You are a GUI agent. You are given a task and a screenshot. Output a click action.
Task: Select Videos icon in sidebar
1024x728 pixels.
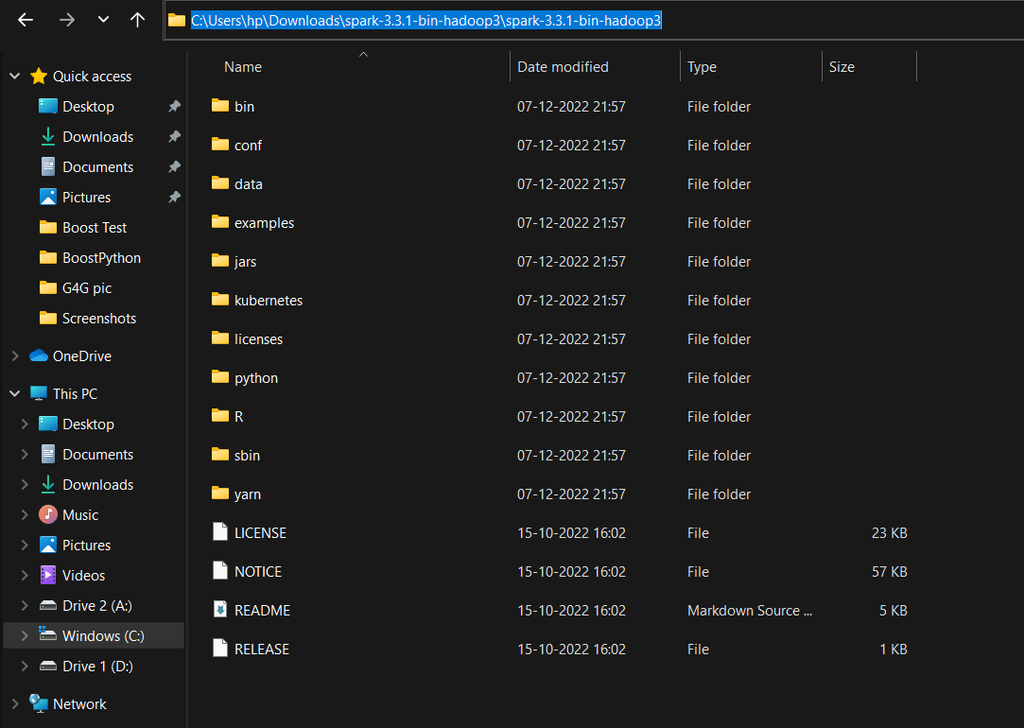(x=48, y=575)
